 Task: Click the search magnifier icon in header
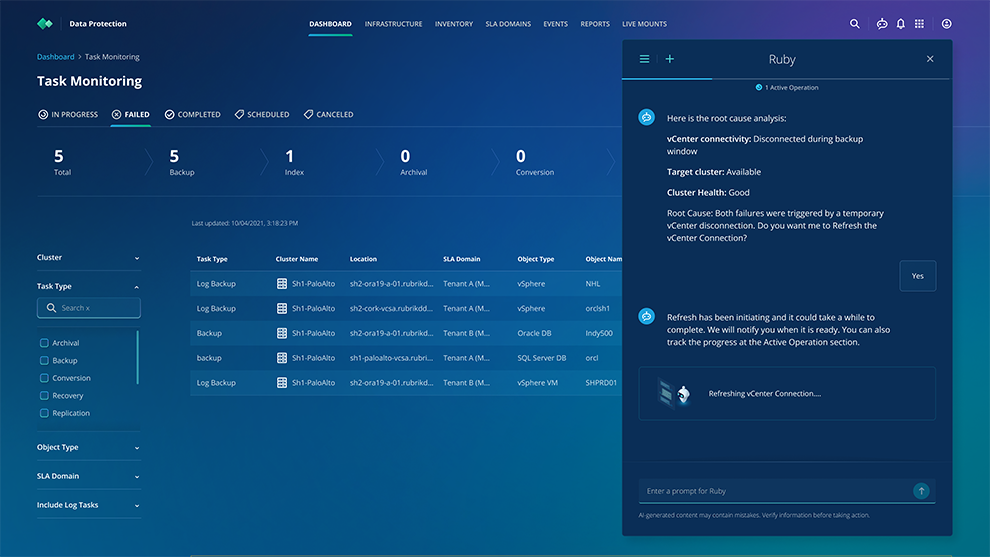pyautogui.click(x=854, y=24)
